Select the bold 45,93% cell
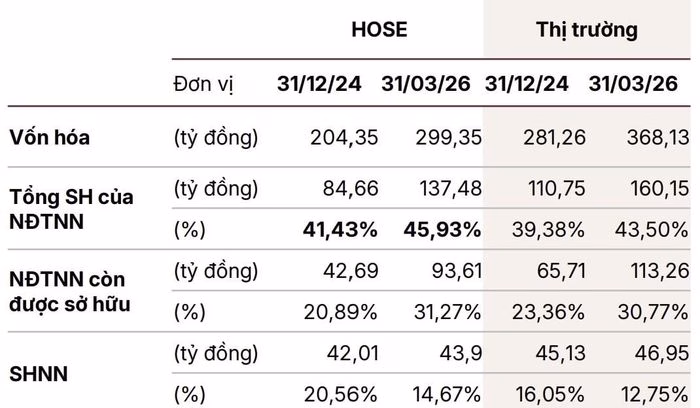Viewport: 700px width, 408px height. (x=442, y=230)
